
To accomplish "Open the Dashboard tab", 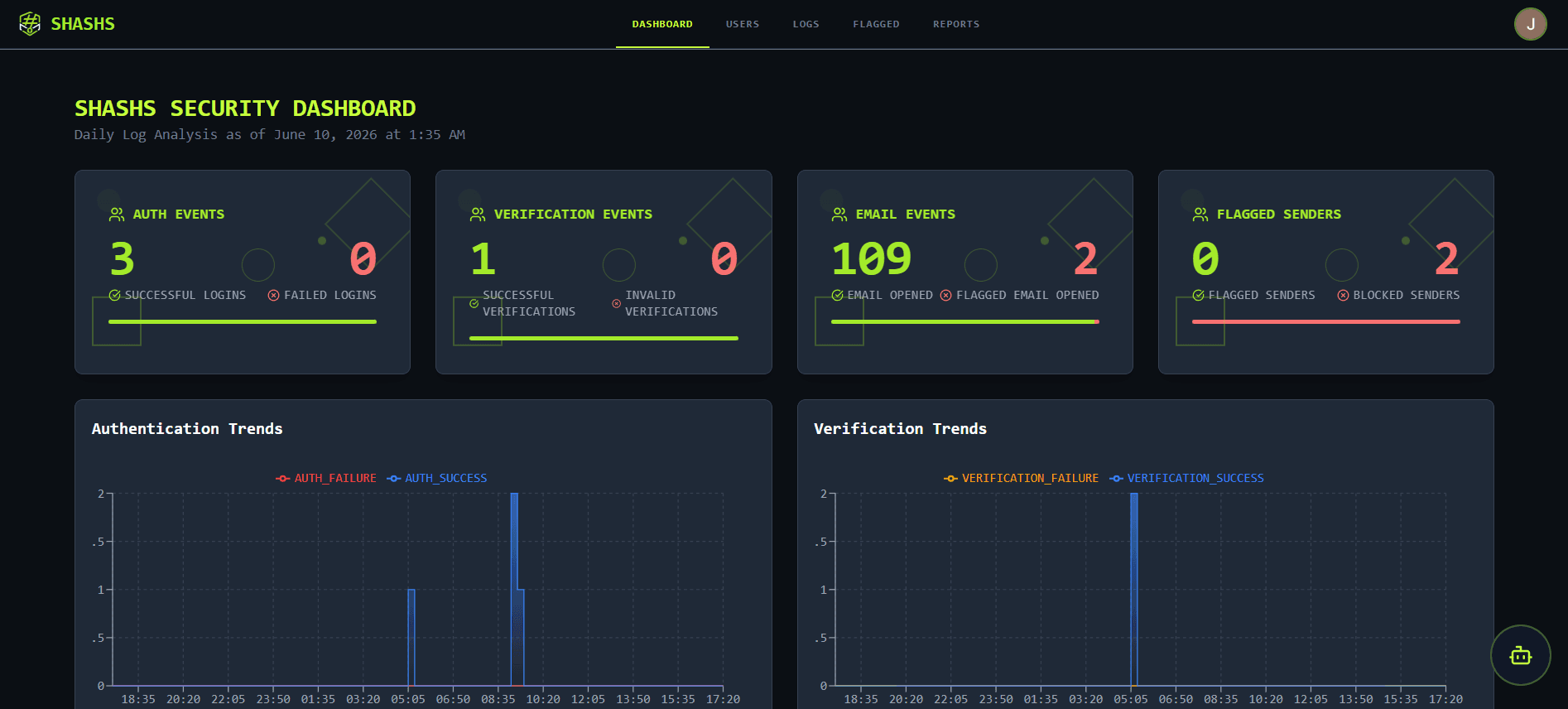I will 662,24.
